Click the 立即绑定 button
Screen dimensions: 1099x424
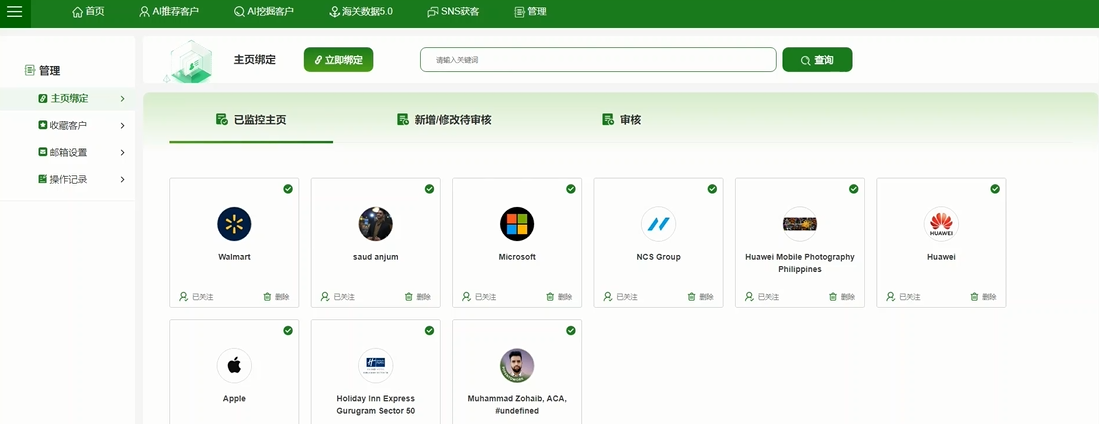(338, 60)
